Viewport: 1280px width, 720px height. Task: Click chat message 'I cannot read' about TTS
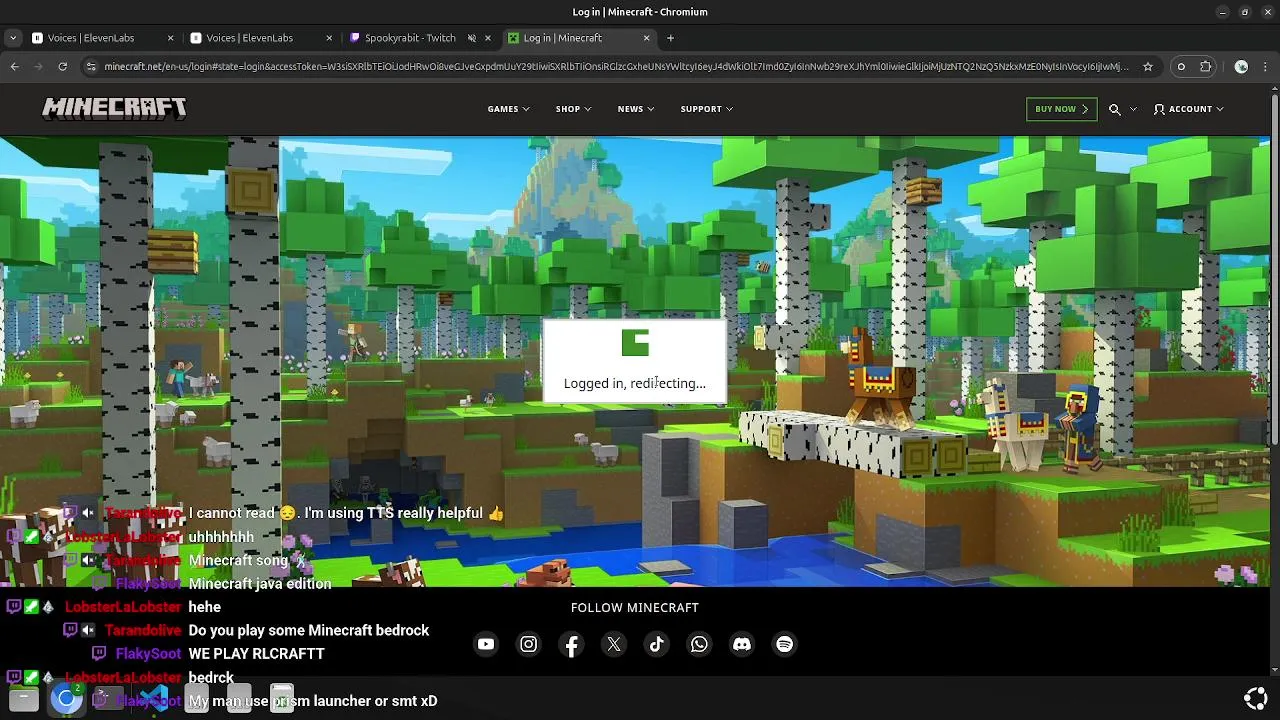point(346,513)
